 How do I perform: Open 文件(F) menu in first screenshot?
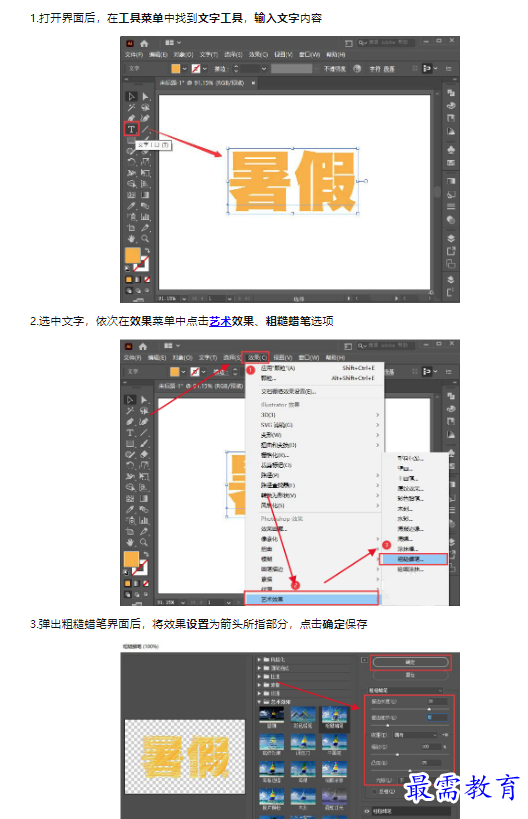134,54
